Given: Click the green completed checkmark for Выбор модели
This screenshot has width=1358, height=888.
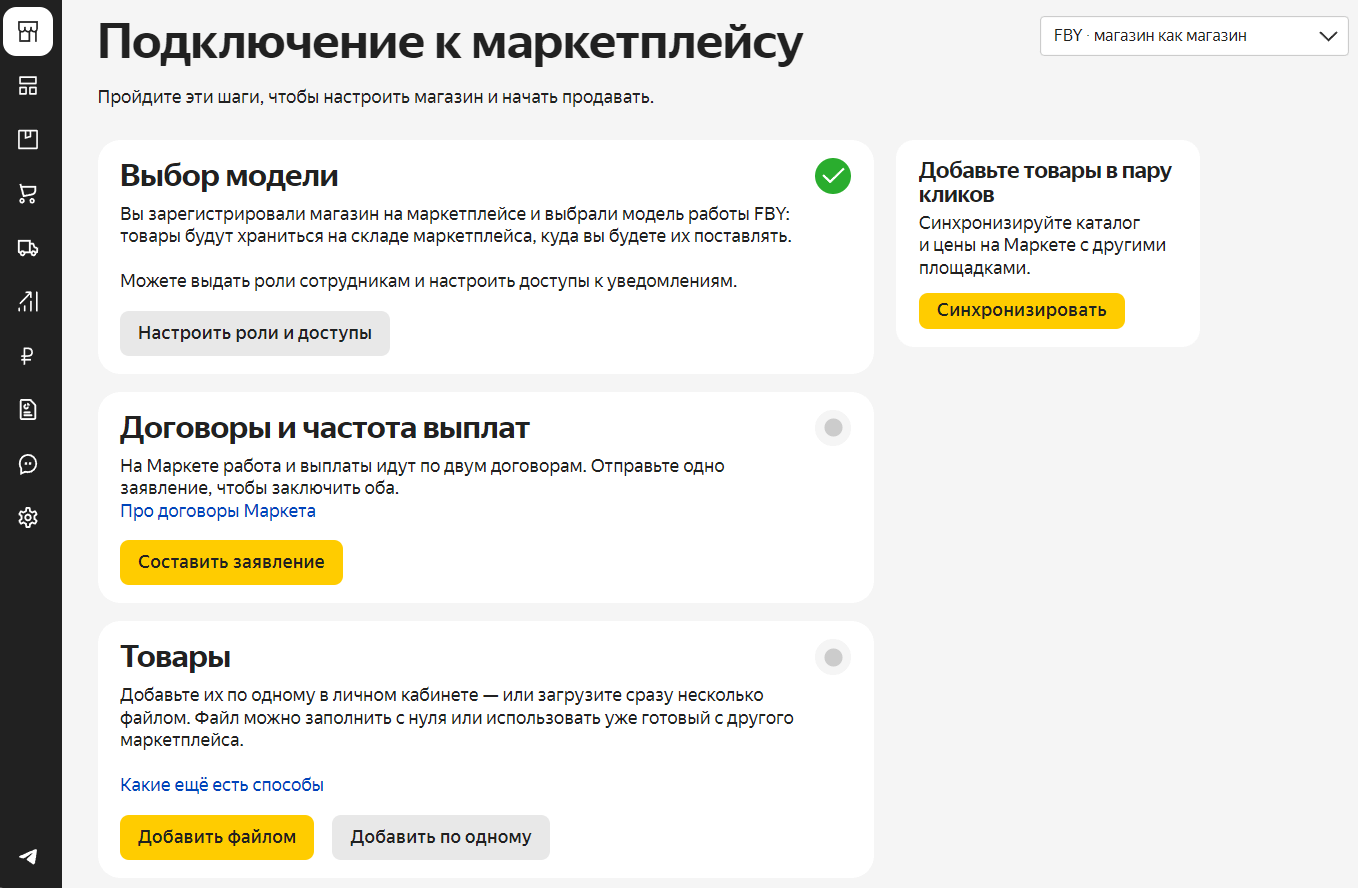Looking at the screenshot, I should click(833, 176).
